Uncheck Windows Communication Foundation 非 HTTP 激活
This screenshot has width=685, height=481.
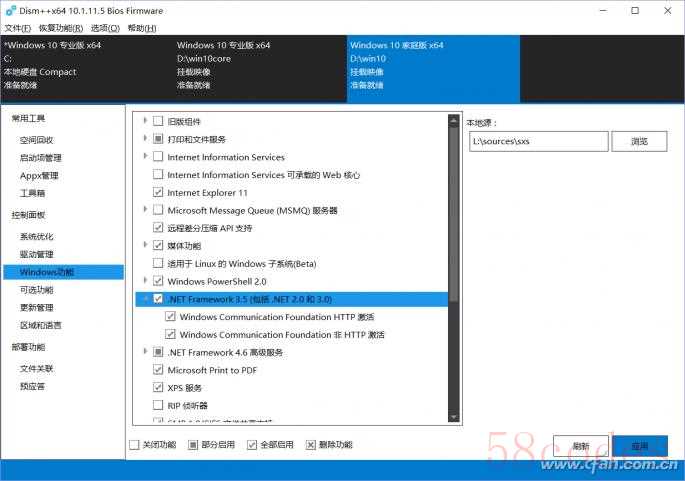pos(170,334)
